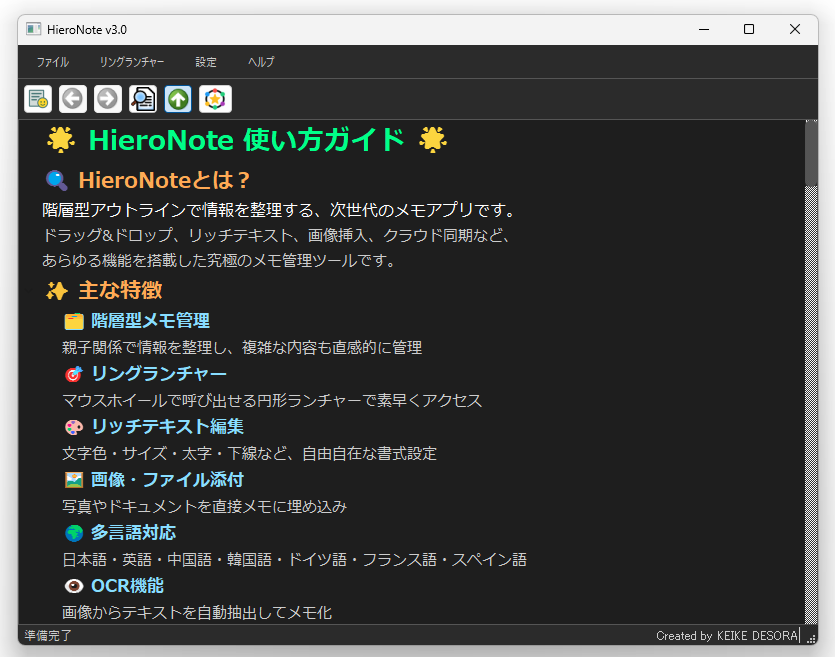The height and width of the screenshot is (657, 835).
Task: Click the palette icon beside リッチテキスト編集
Action: tap(73, 426)
